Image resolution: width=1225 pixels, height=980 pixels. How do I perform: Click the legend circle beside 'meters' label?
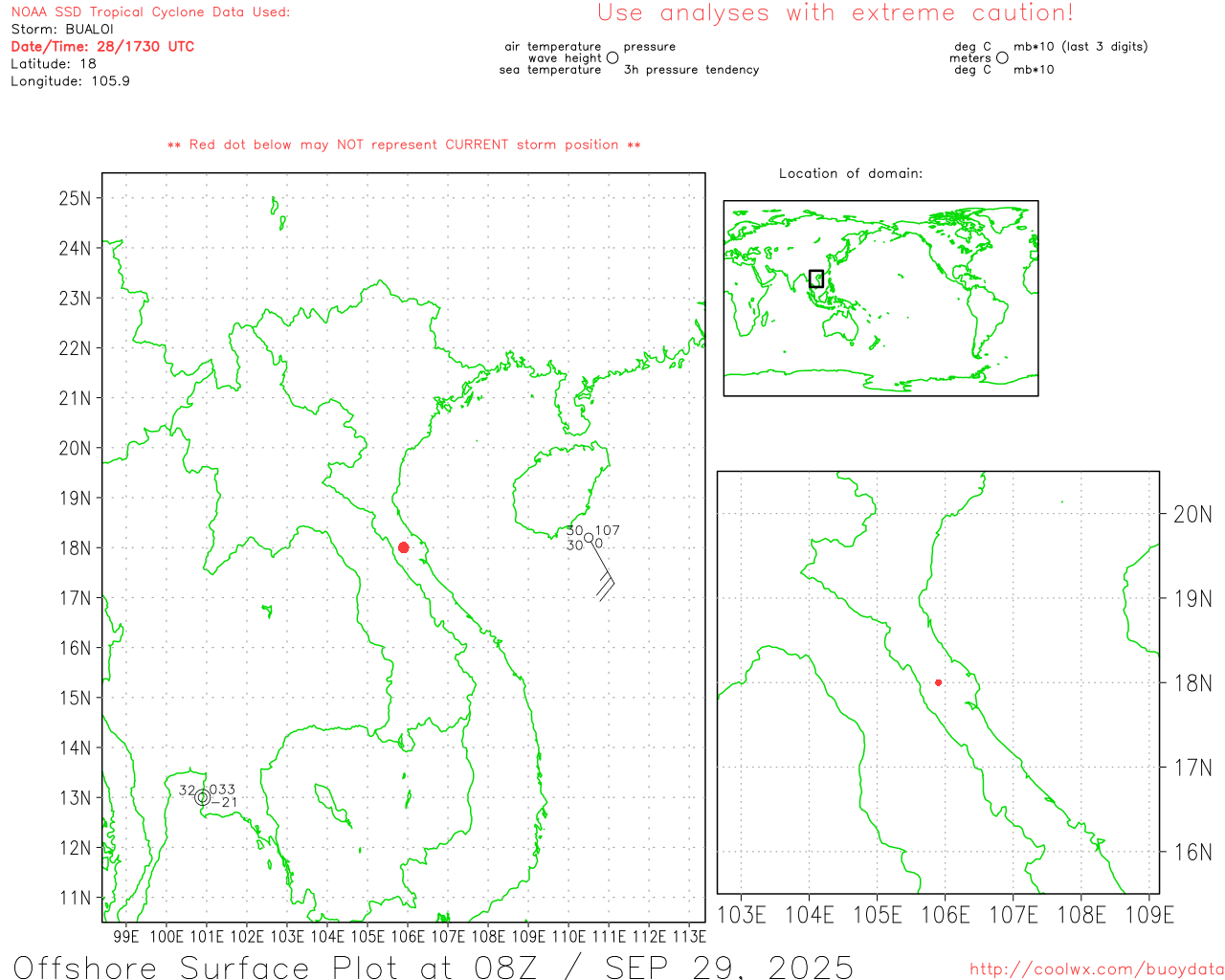[1002, 58]
